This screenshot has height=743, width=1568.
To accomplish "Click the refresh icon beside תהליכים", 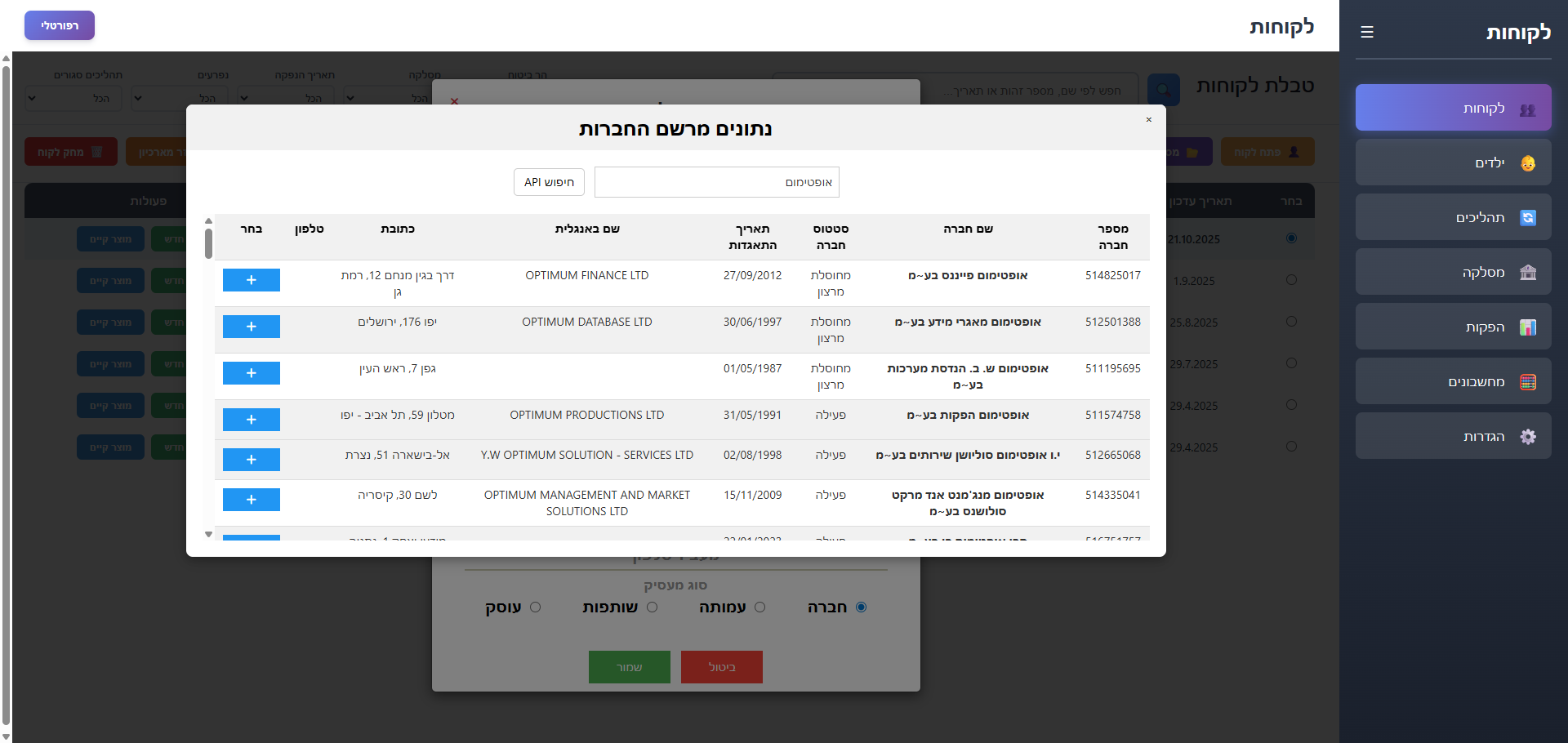I will (x=1528, y=218).
